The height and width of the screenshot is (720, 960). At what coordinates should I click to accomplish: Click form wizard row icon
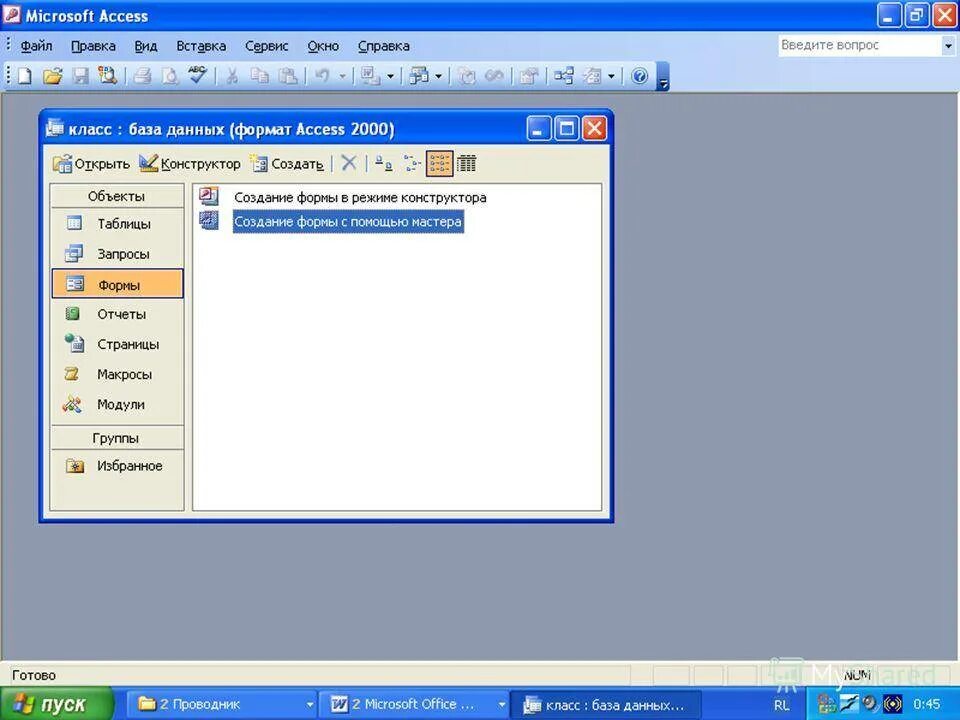[209, 220]
